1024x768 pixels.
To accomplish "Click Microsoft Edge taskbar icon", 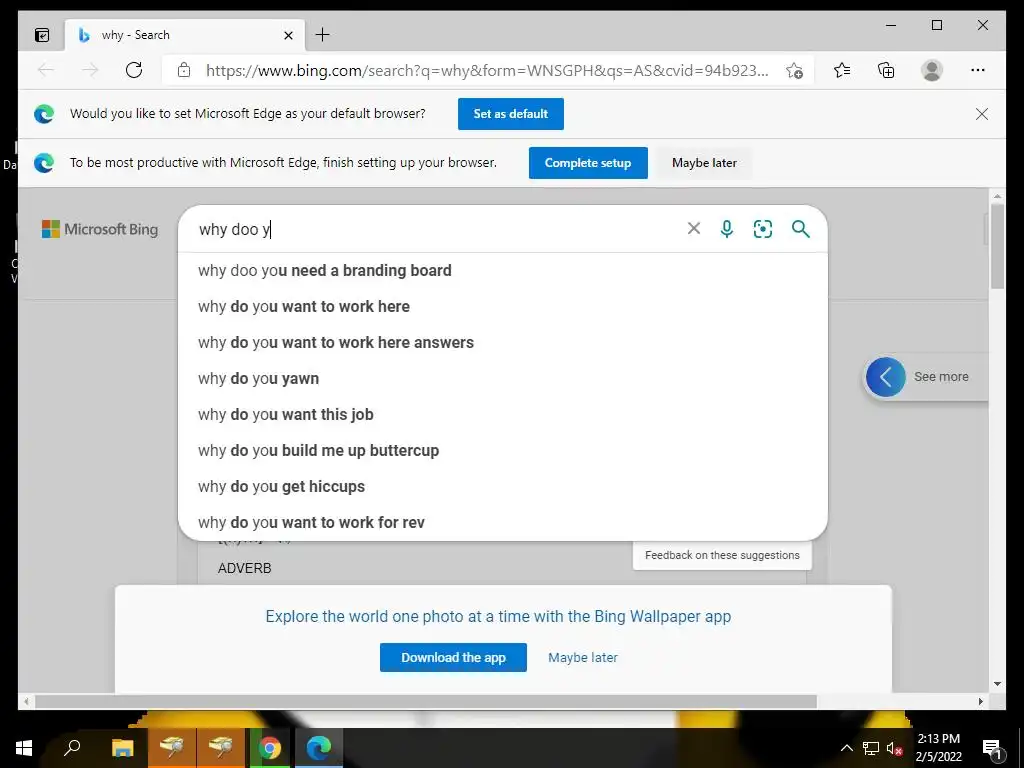I will click(x=319, y=748).
